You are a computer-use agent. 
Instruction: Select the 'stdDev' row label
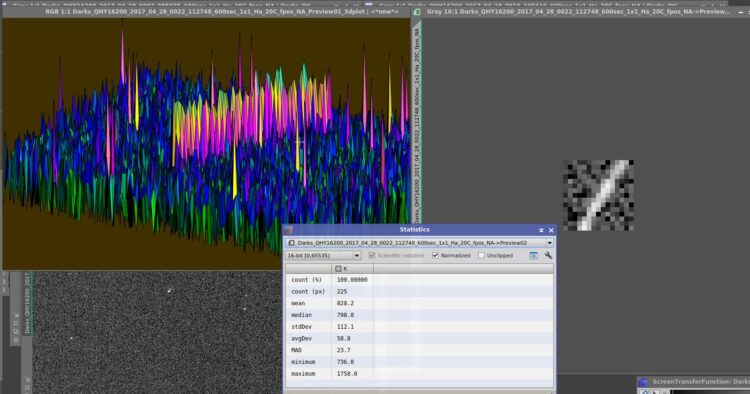[301, 327]
